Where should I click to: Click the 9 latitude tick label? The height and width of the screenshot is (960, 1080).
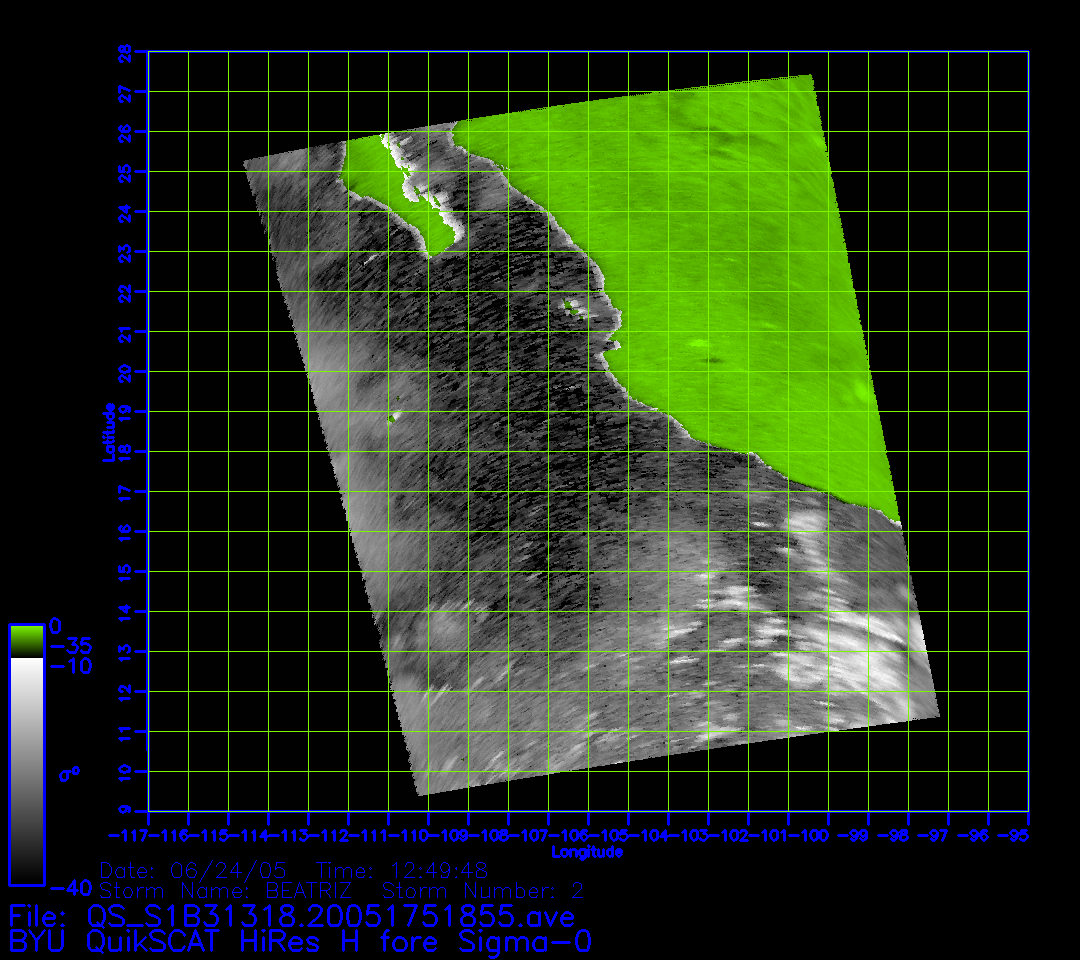coord(126,811)
